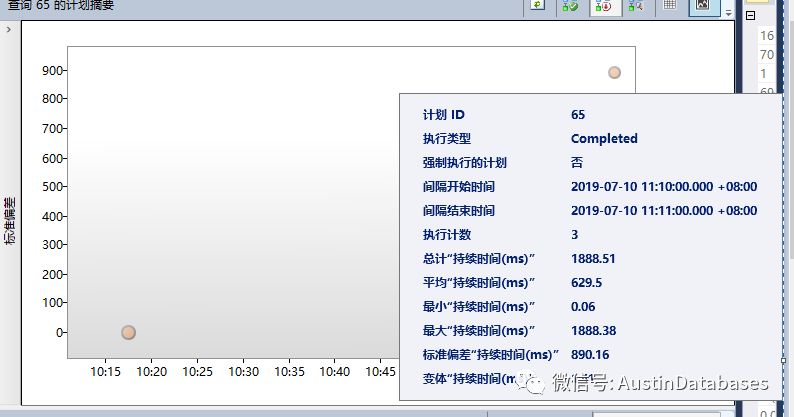794x417 pixels.
Task: Click the interval start time 11:10:00.000 value
Action: click(x=664, y=186)
